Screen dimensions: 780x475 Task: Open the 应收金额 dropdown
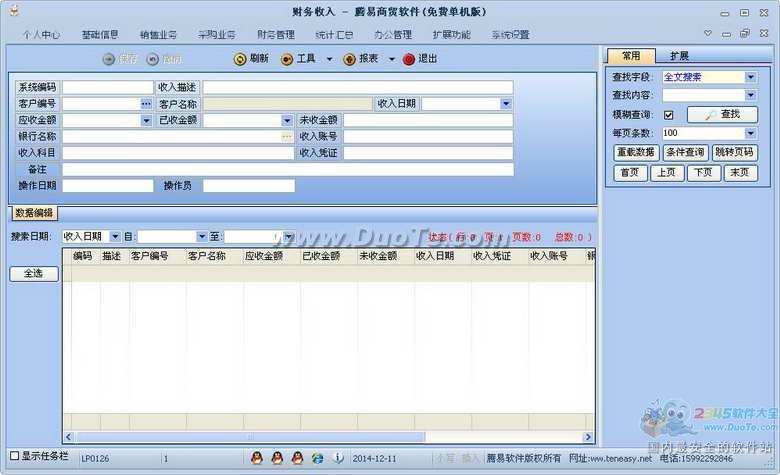point(147,120)
